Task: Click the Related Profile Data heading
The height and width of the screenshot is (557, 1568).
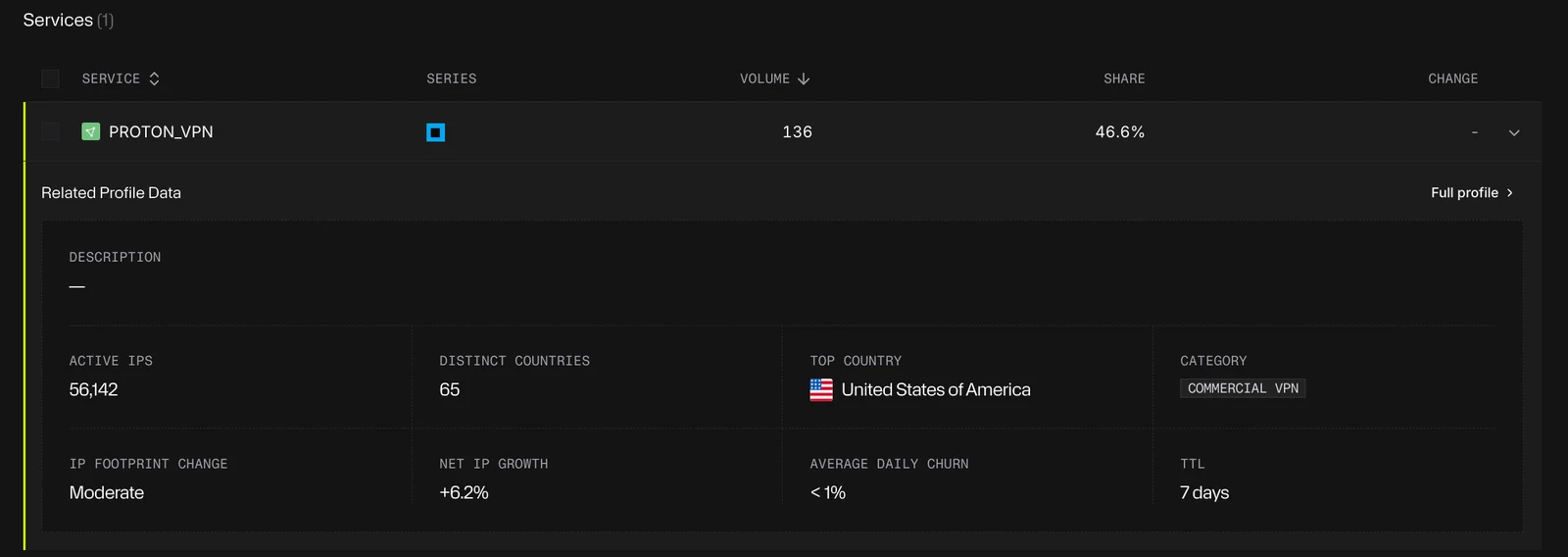Action: coord(111,193)
